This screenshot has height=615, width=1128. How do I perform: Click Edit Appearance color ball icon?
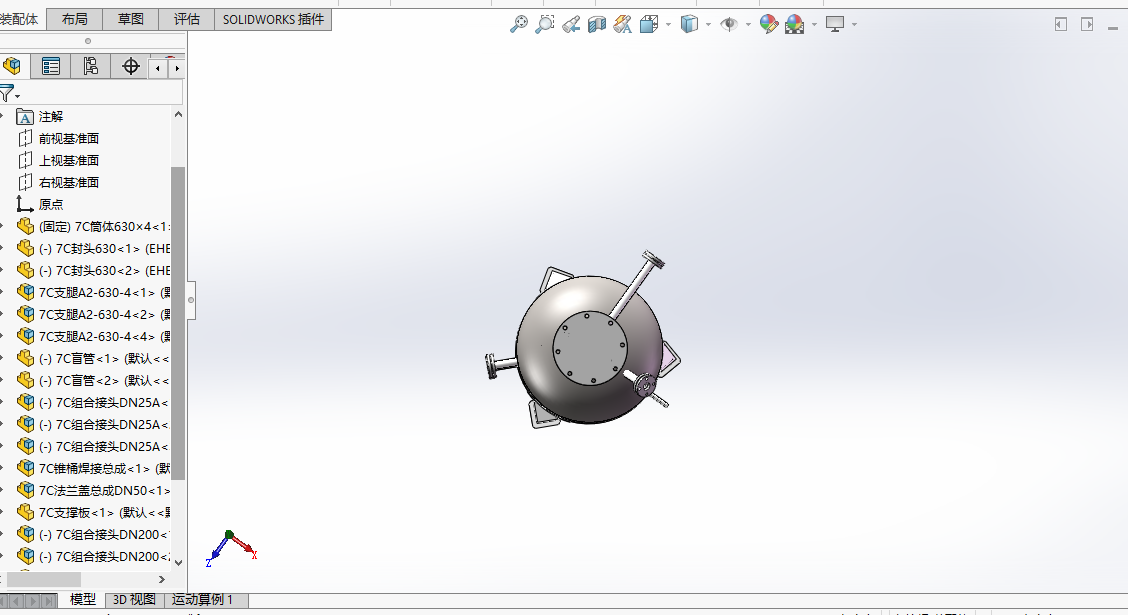(768, 24)
